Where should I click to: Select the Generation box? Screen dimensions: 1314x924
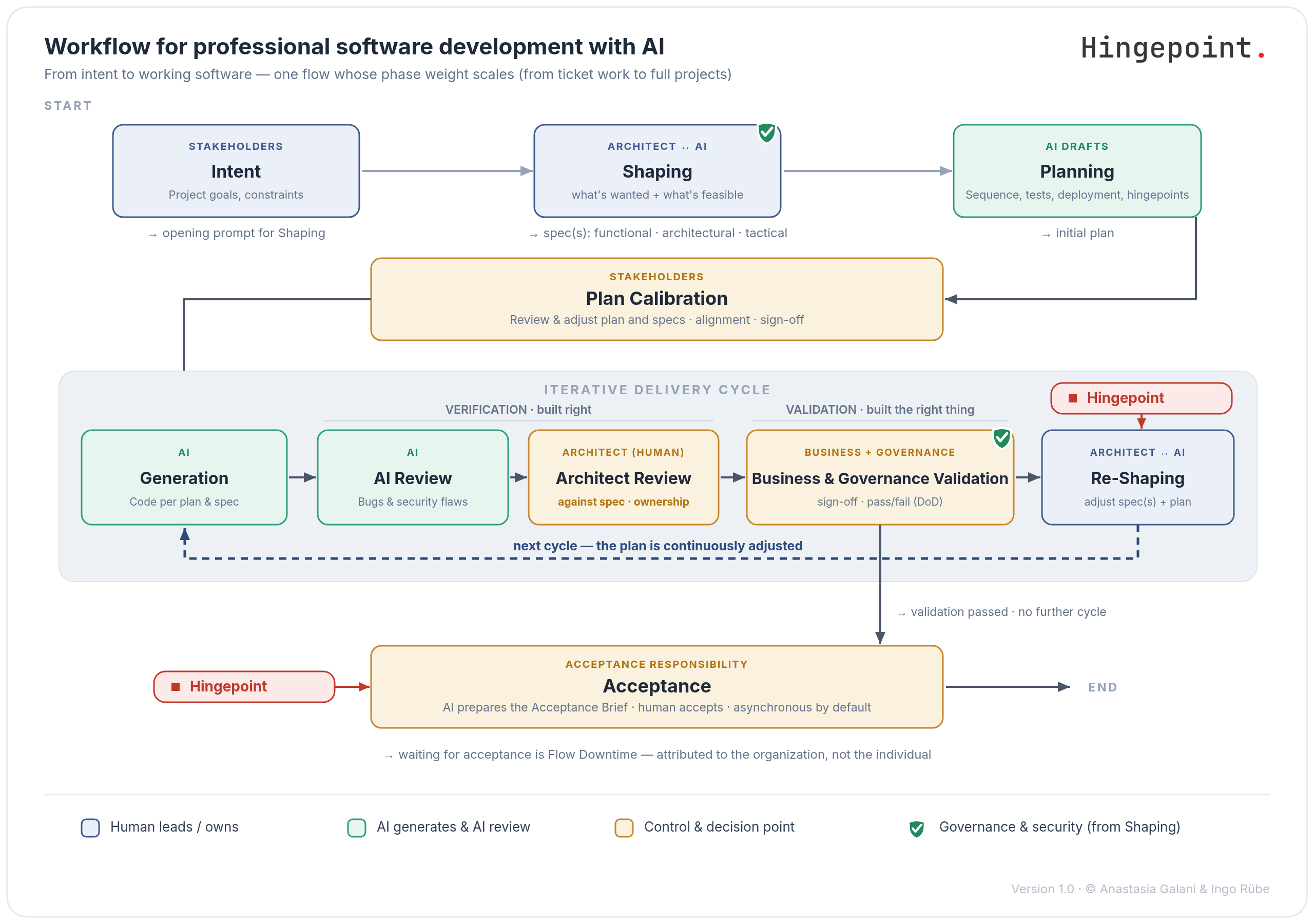(184, 477)
